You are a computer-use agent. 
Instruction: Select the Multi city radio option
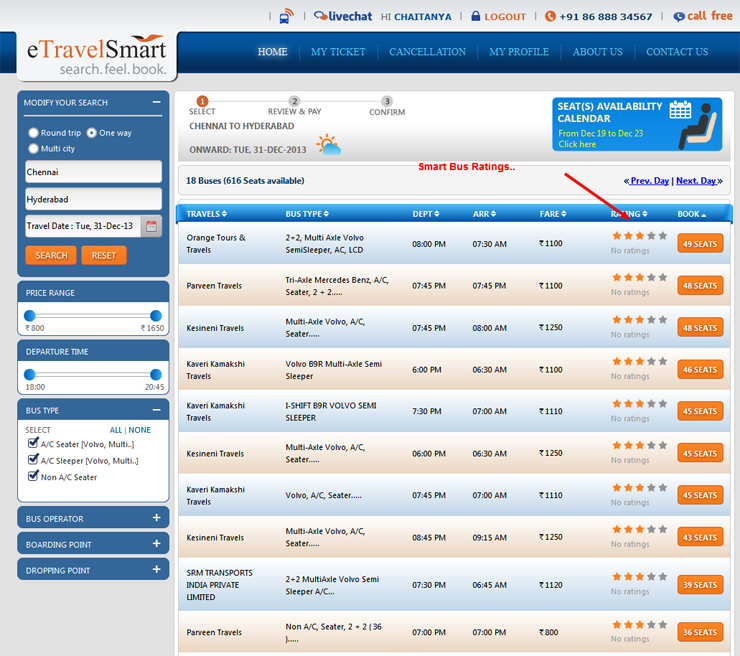34,149
